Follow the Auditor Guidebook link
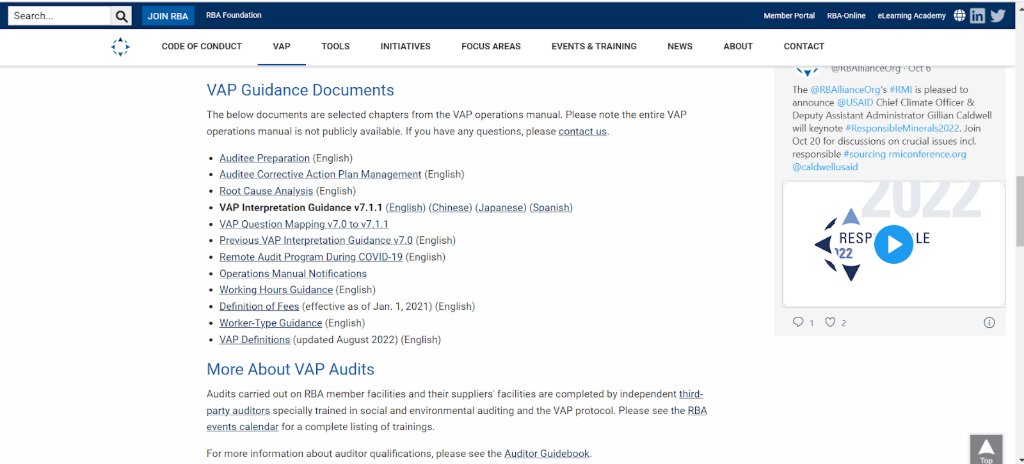 (547, 454)
